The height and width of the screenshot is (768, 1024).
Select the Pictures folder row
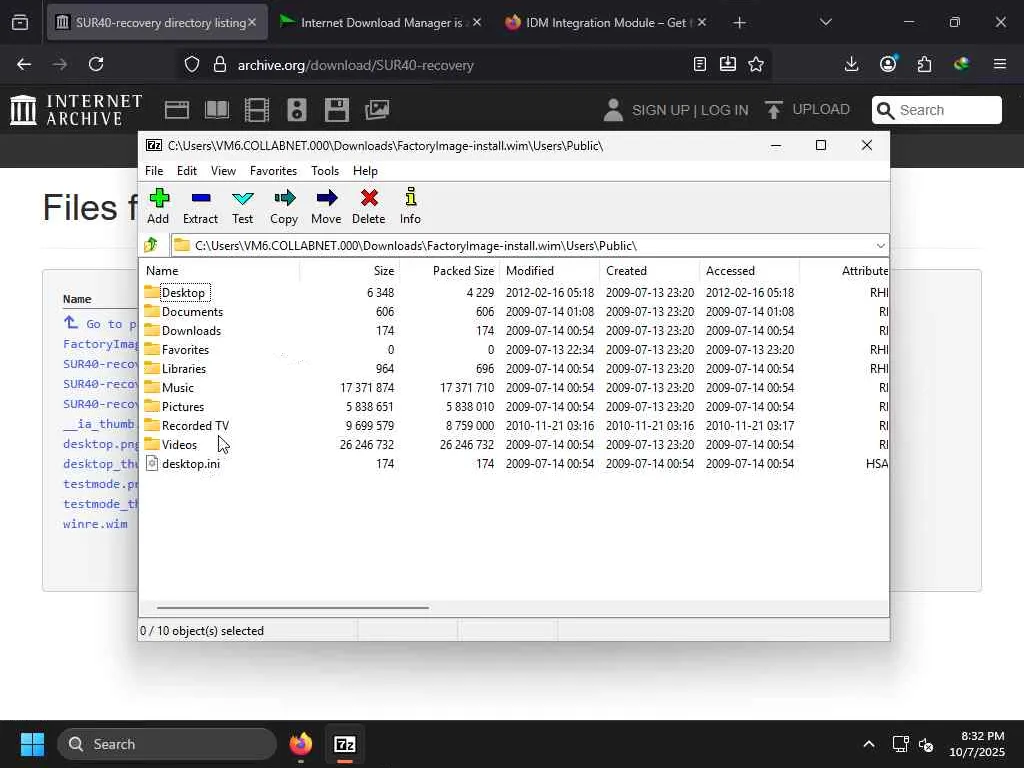pos(515,406)
